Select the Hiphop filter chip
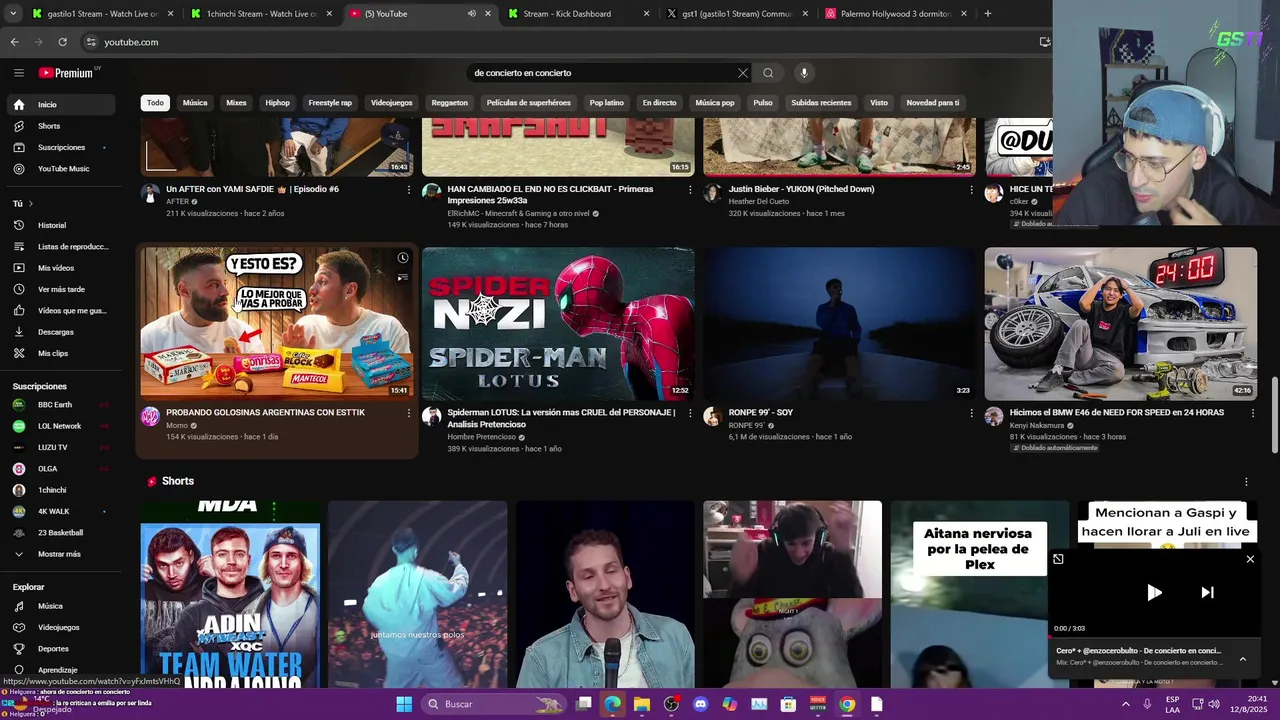This screenshot has width=1280, height=720. click(x=277, y=103)
